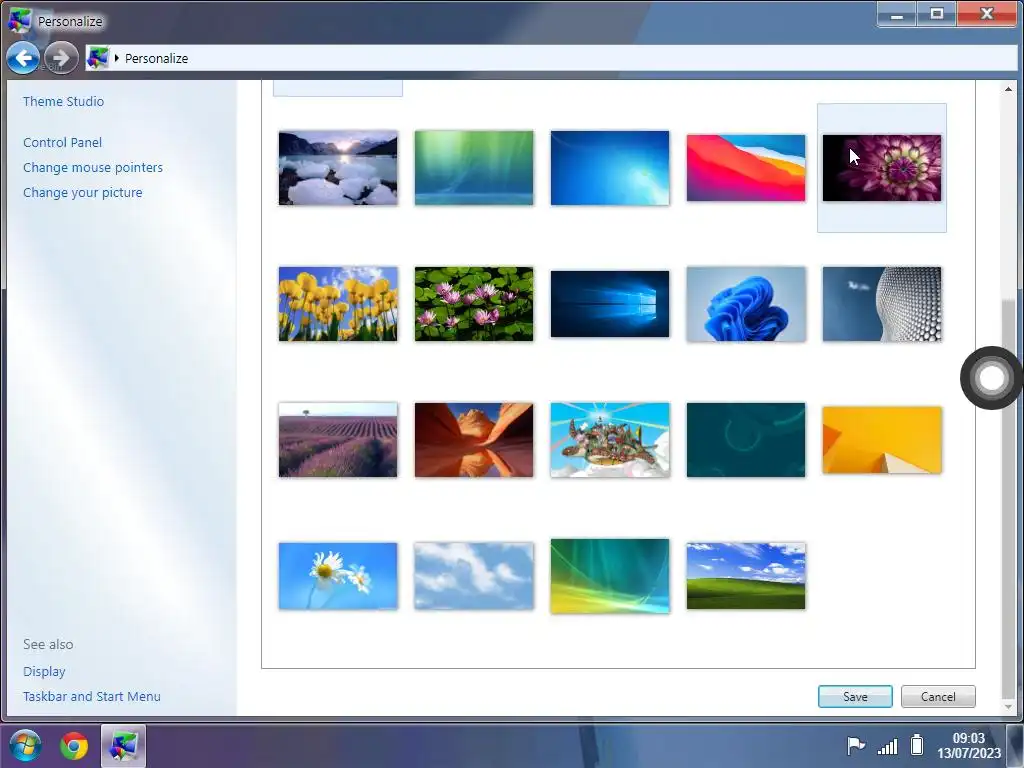Open Taskbar and Start Menu link
Screen dimensions: 1024x768
(91, 696)
